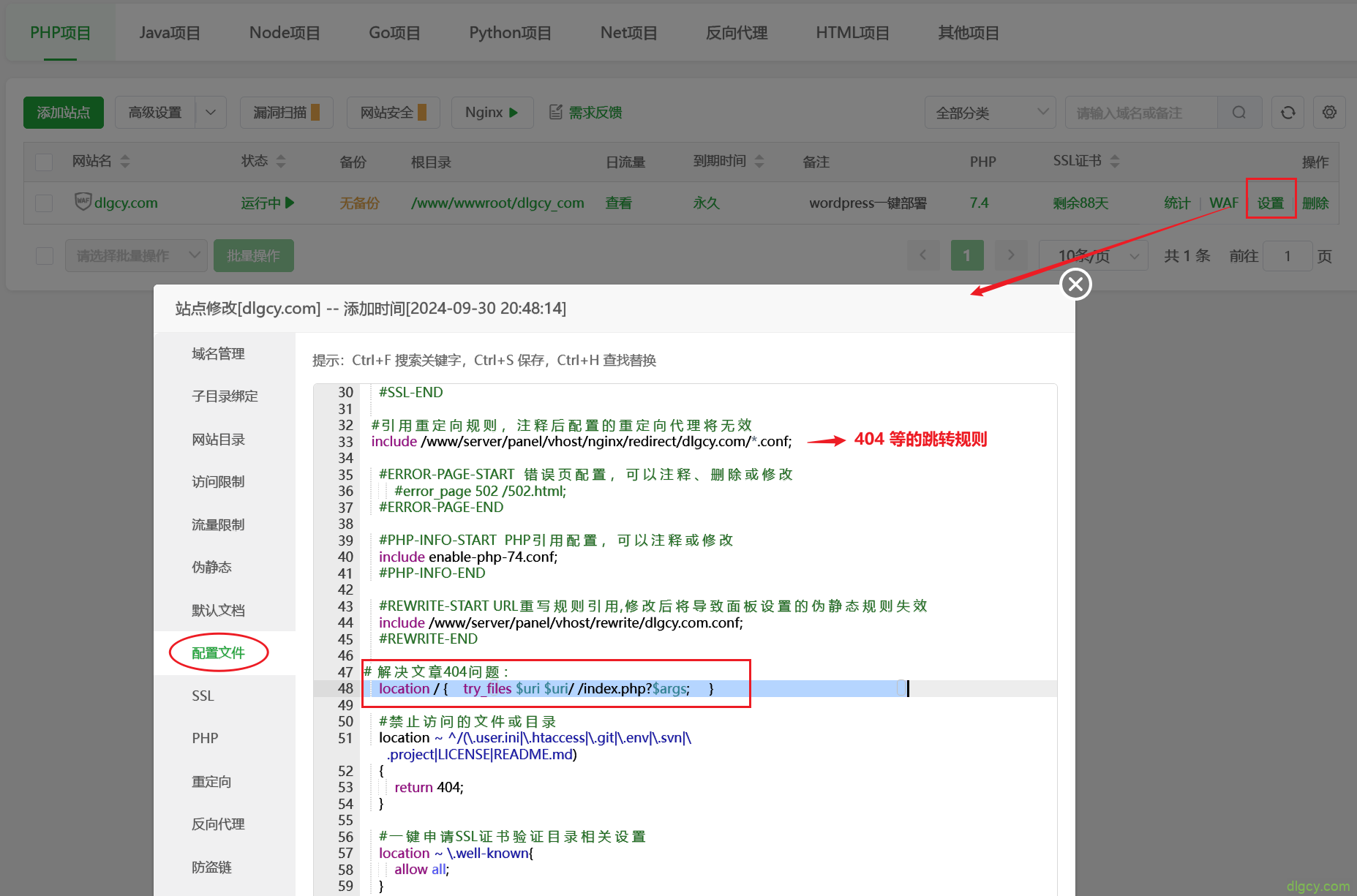Image resolution: width=1357 pixels, height=896 pixels.
Task: Switch to PHP项目 tab
Action: [61, 33]
